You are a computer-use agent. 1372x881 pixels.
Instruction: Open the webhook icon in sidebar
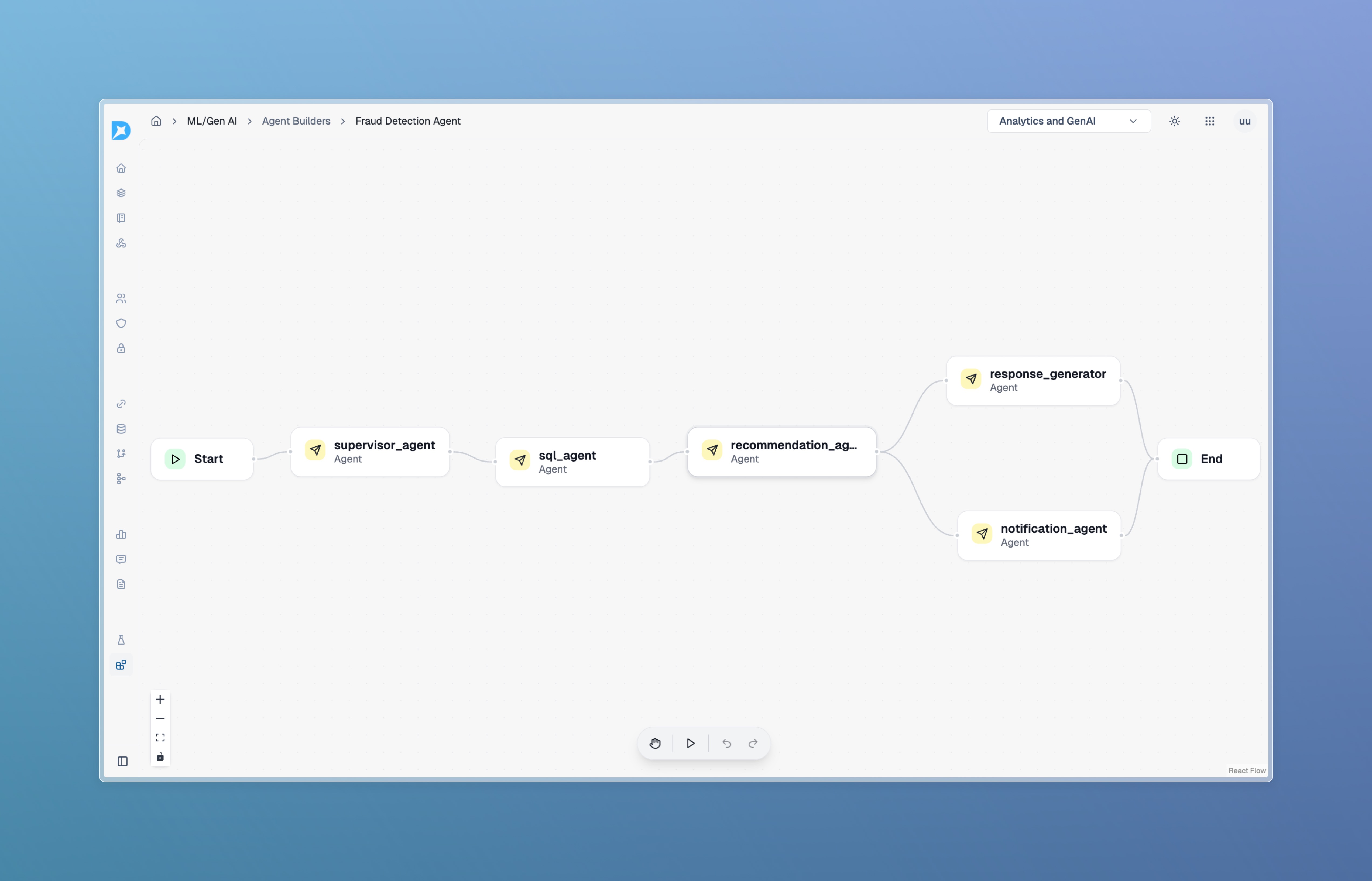(121, 243)
